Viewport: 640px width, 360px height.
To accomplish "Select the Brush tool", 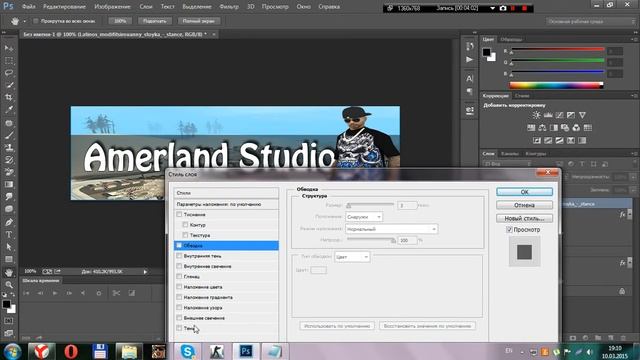I will pos(9,135).
